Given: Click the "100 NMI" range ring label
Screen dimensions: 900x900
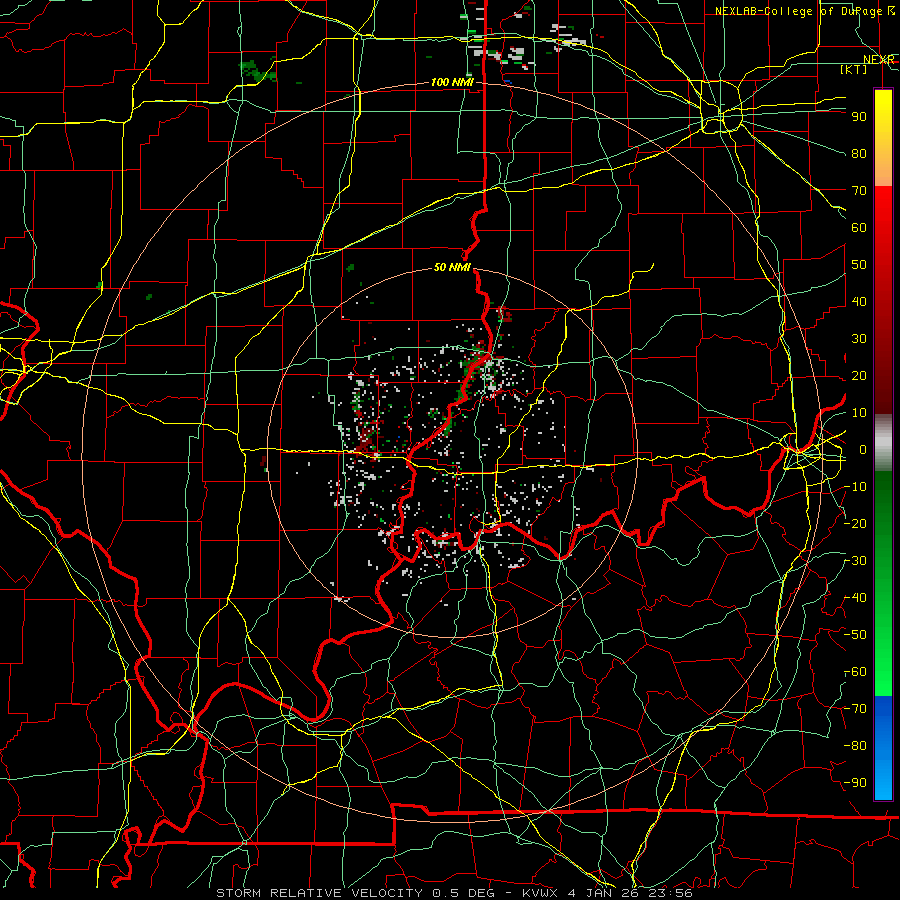Looking at the screenshot, I should tap(452, 83).
